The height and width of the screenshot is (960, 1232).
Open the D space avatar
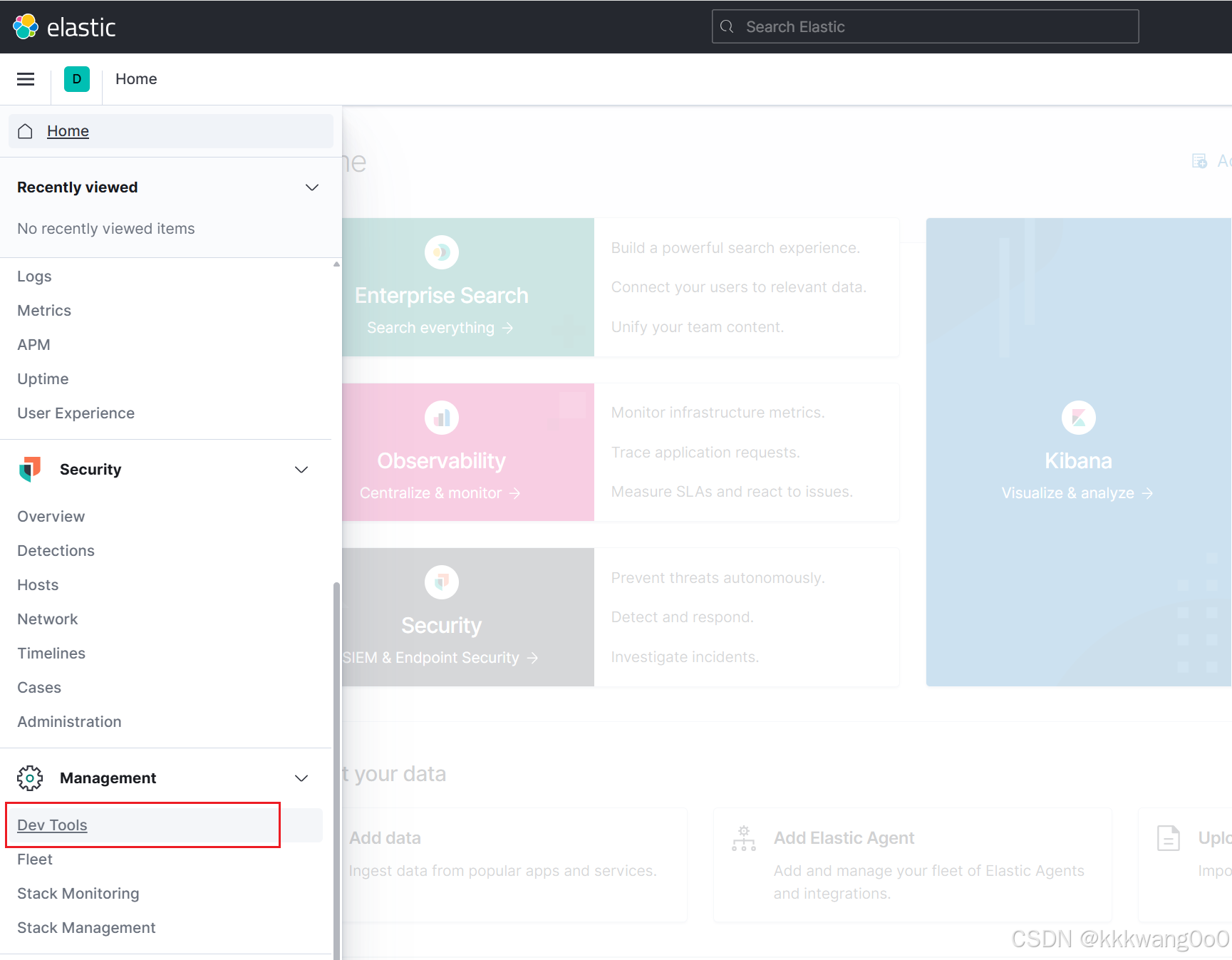point(77,79)
